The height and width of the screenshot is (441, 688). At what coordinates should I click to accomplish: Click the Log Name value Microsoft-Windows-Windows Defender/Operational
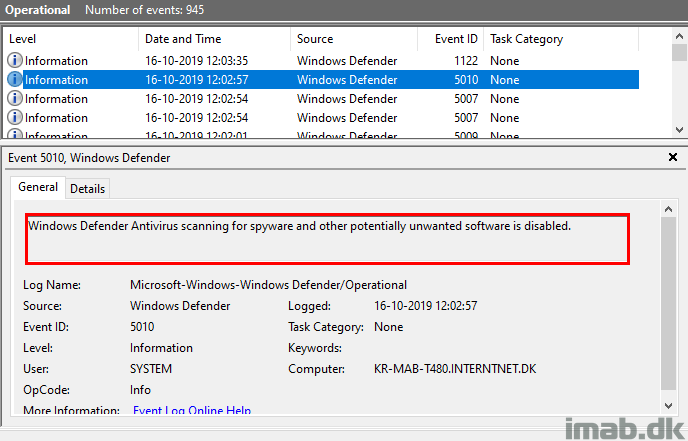[x=268, y=285]
